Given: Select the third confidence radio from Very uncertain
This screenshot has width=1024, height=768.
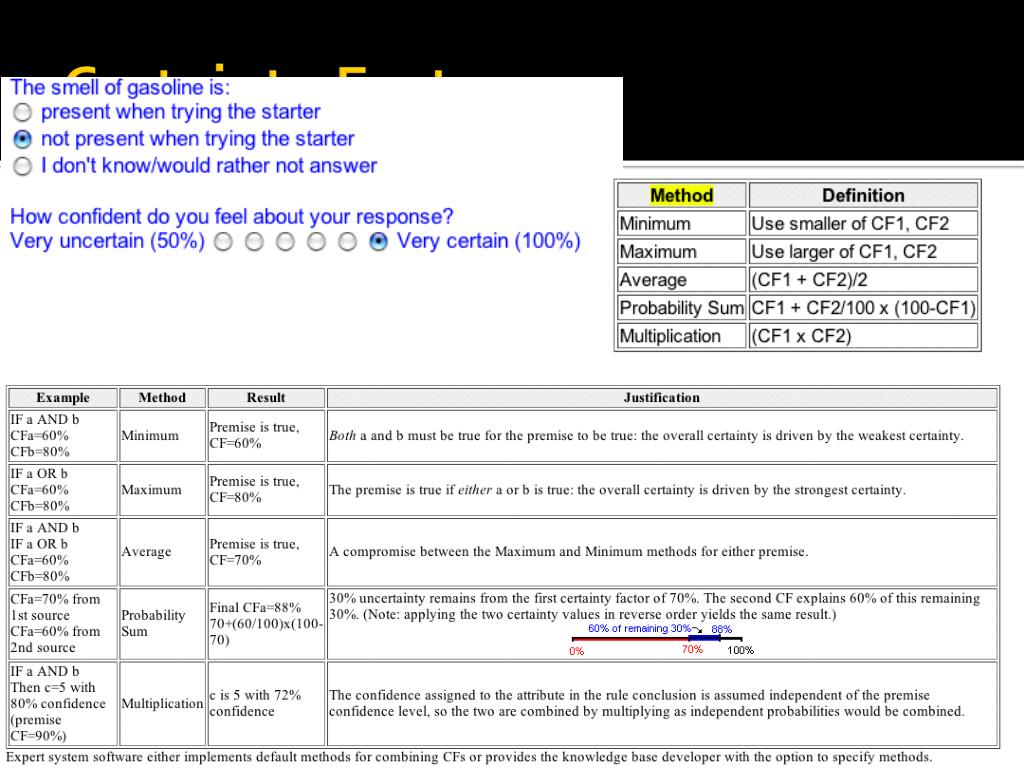Looking at the screenshot, I should 285,242.
